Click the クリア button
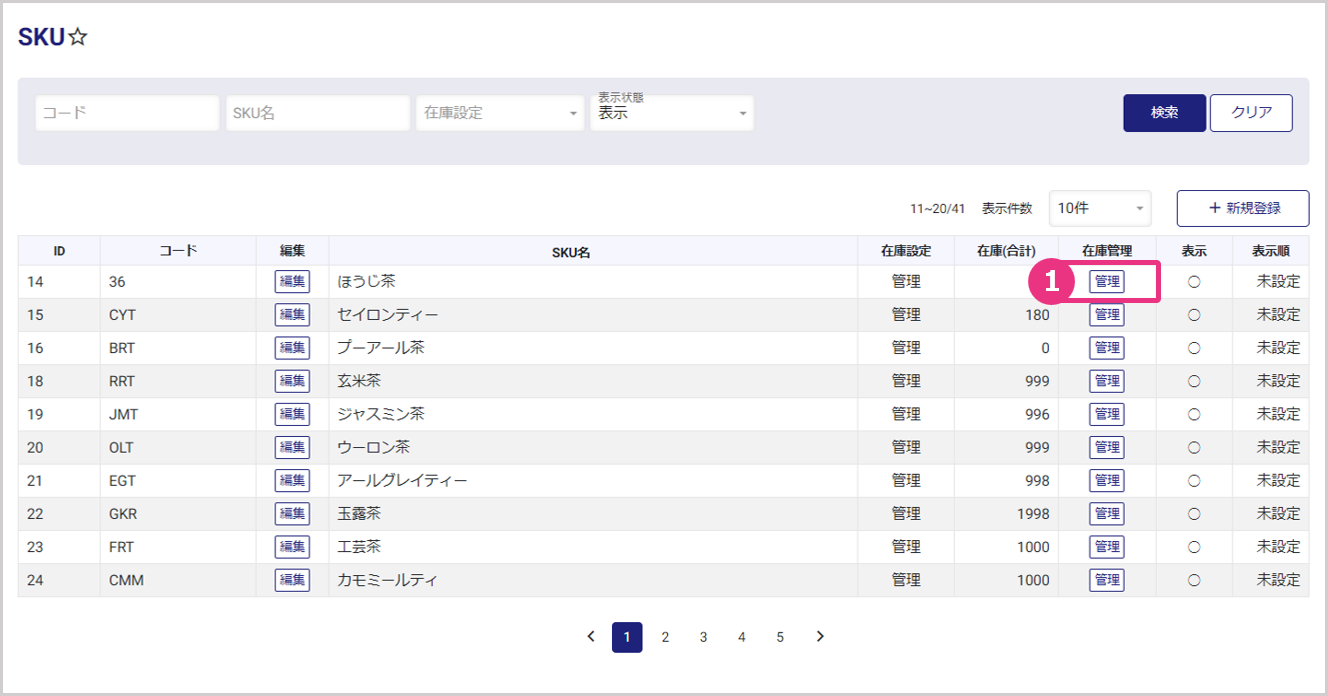Image resolution: width=1328 pixels, height=696 pixels. point(1250,113)
